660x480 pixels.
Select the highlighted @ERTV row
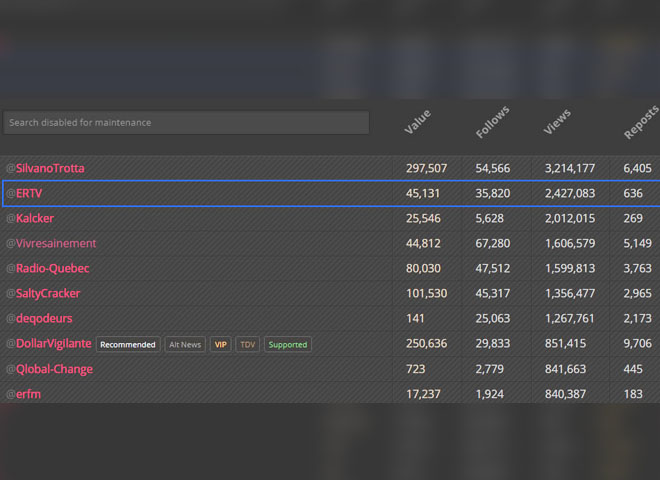pos(331,194)
